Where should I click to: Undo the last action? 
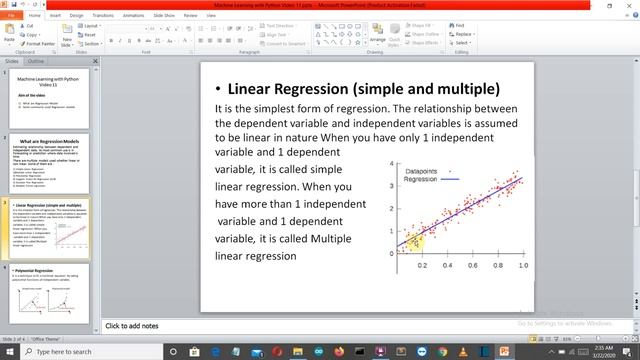pos(23,4)
